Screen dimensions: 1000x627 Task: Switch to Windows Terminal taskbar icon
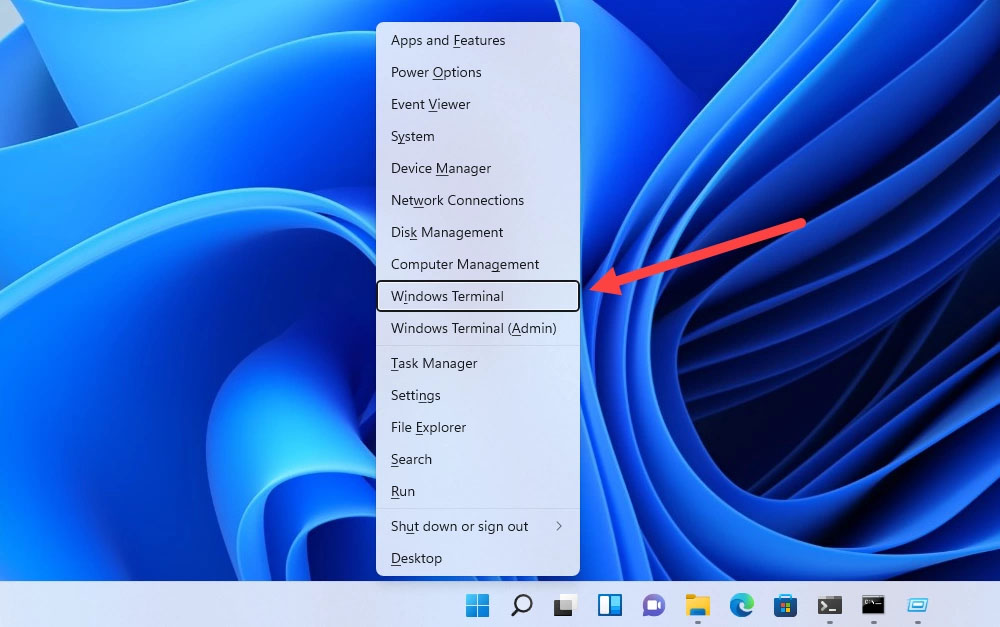click(829, 605)
